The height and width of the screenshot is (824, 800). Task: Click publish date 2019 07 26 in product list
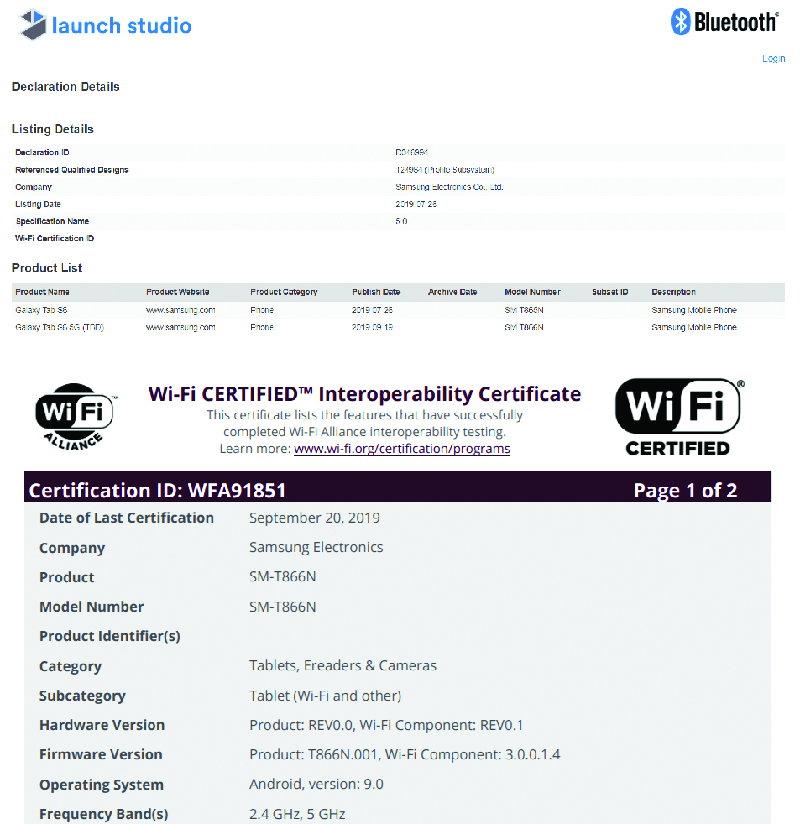(372, 310)
